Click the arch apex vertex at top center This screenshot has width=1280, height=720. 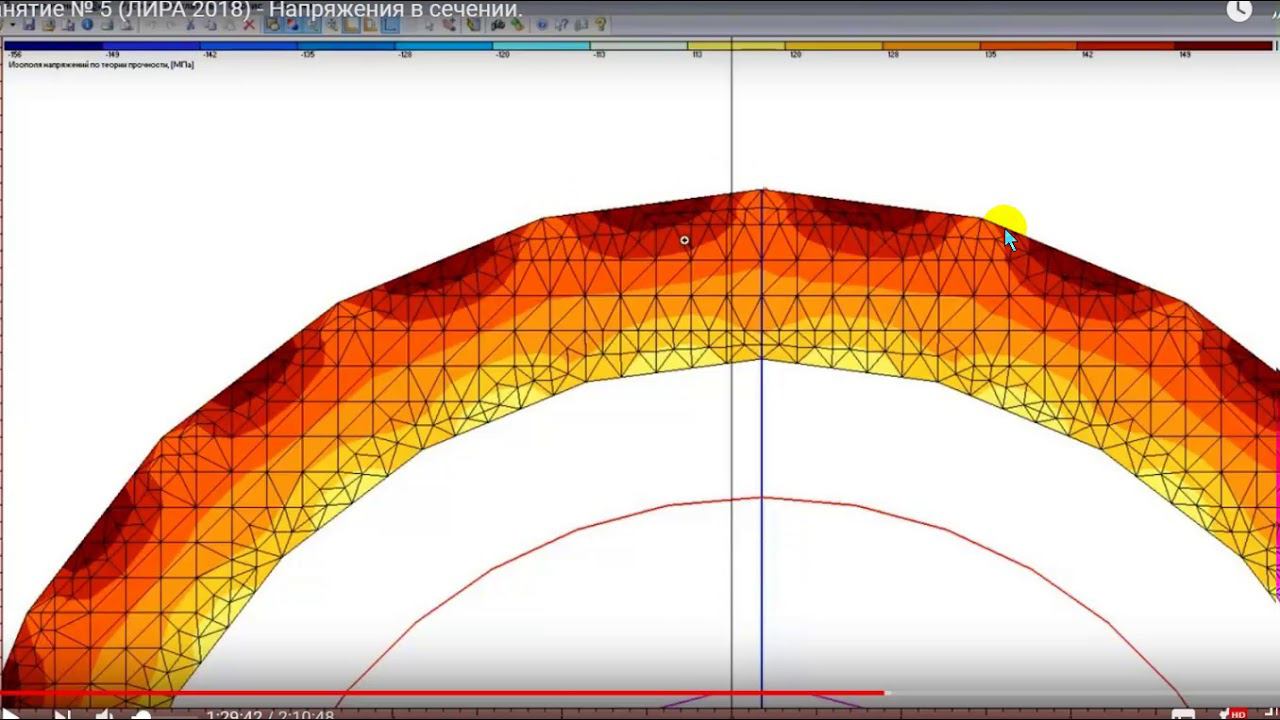[763, 189]
